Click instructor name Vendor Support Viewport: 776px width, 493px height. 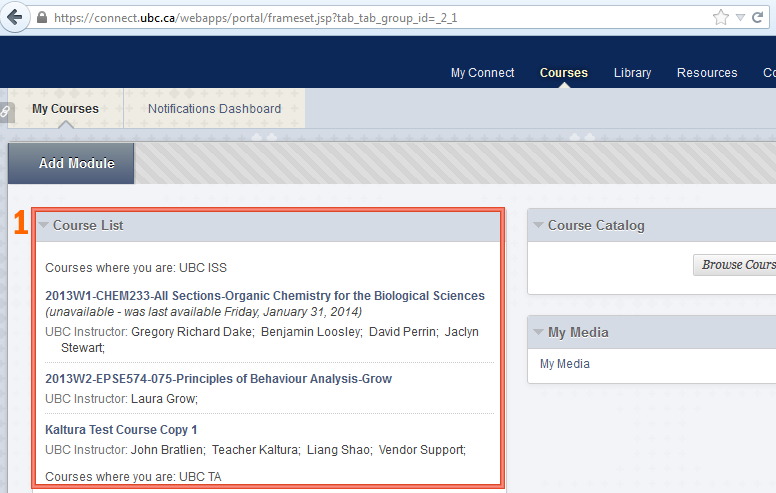click(x=422, y=450)
